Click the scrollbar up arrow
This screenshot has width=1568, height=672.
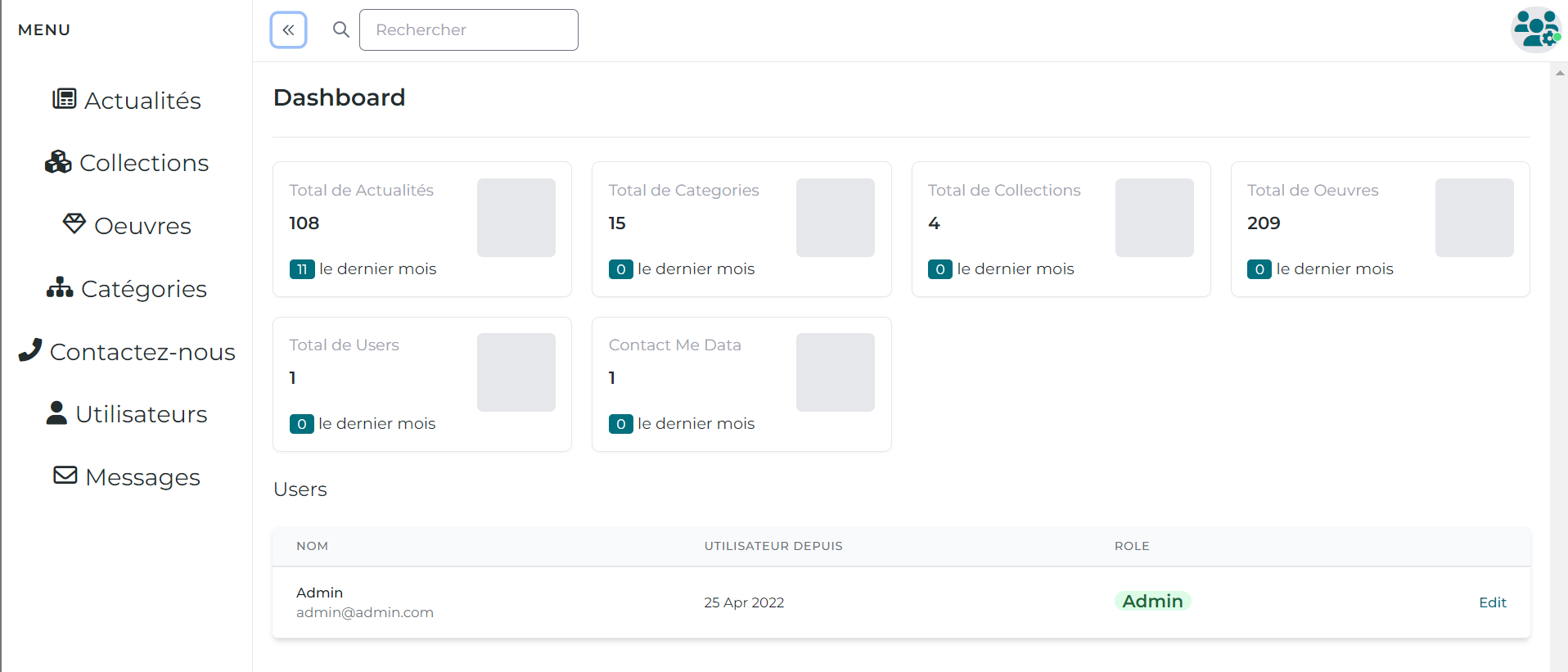click(x=1560, y=73)
